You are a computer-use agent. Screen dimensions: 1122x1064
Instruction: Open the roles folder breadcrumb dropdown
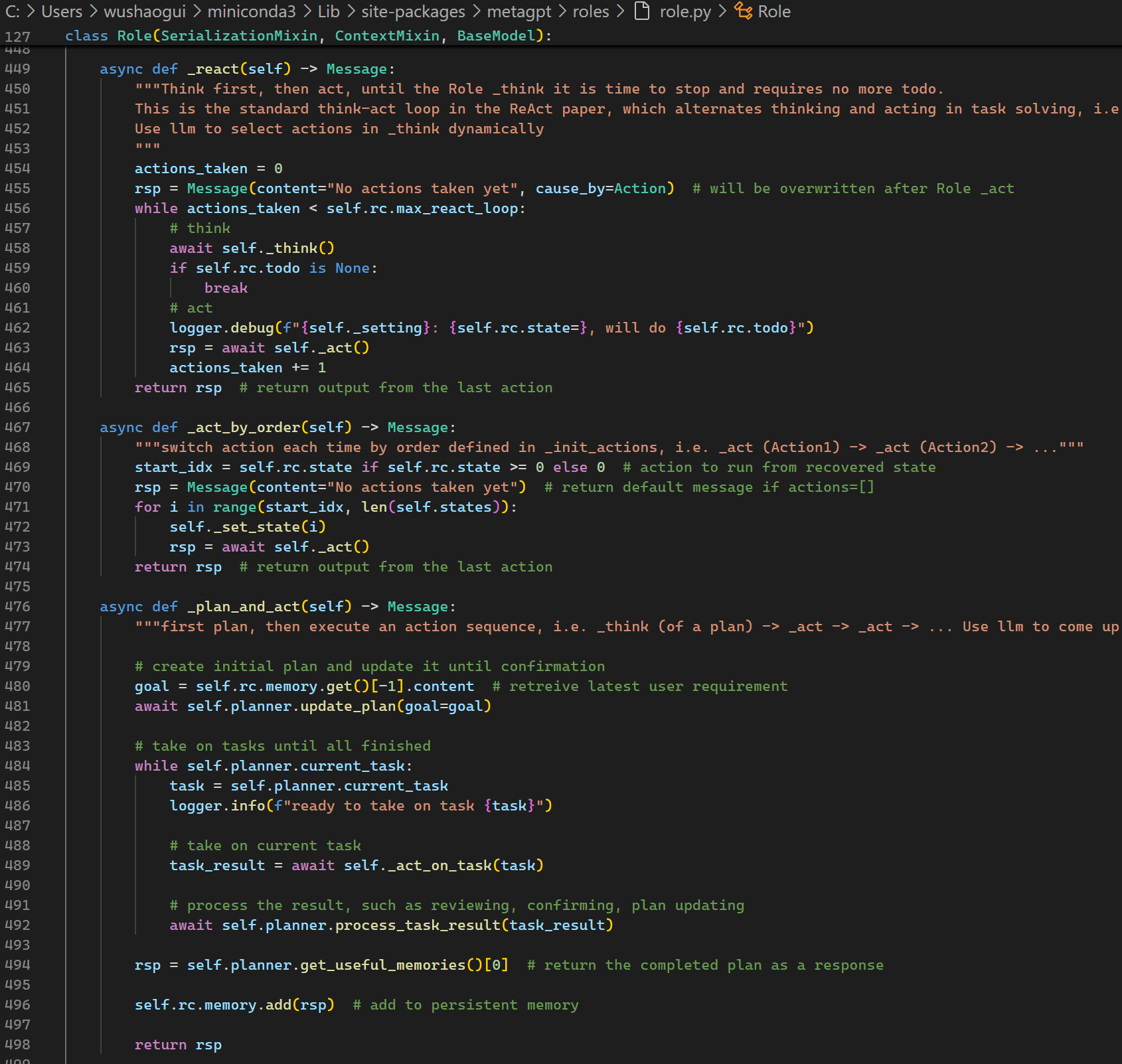pos(590,11)
